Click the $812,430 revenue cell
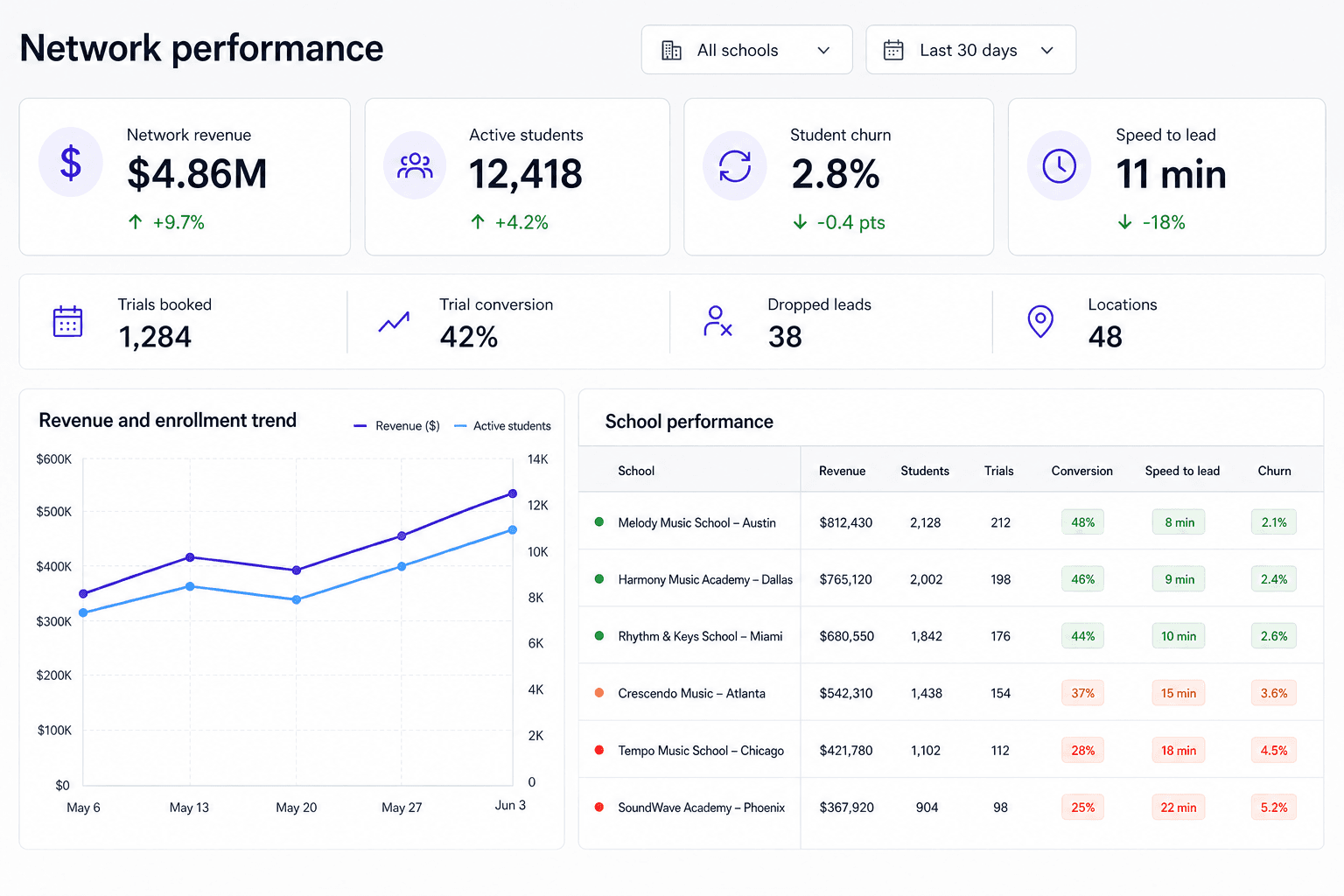This screenshot has width=1344, height=896. click(845, 522)
